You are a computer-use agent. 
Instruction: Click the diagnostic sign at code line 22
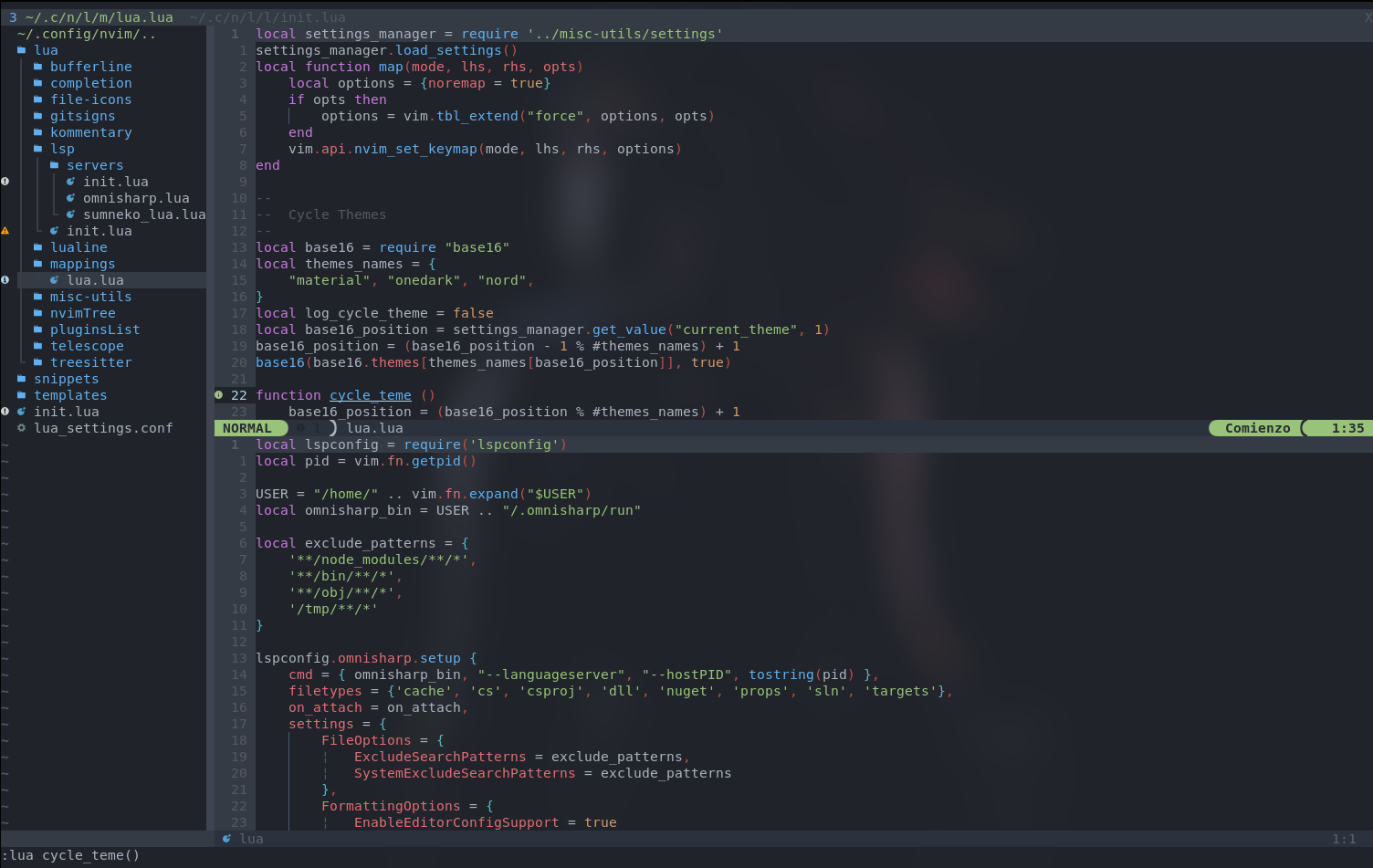click(x=219, y=395)
